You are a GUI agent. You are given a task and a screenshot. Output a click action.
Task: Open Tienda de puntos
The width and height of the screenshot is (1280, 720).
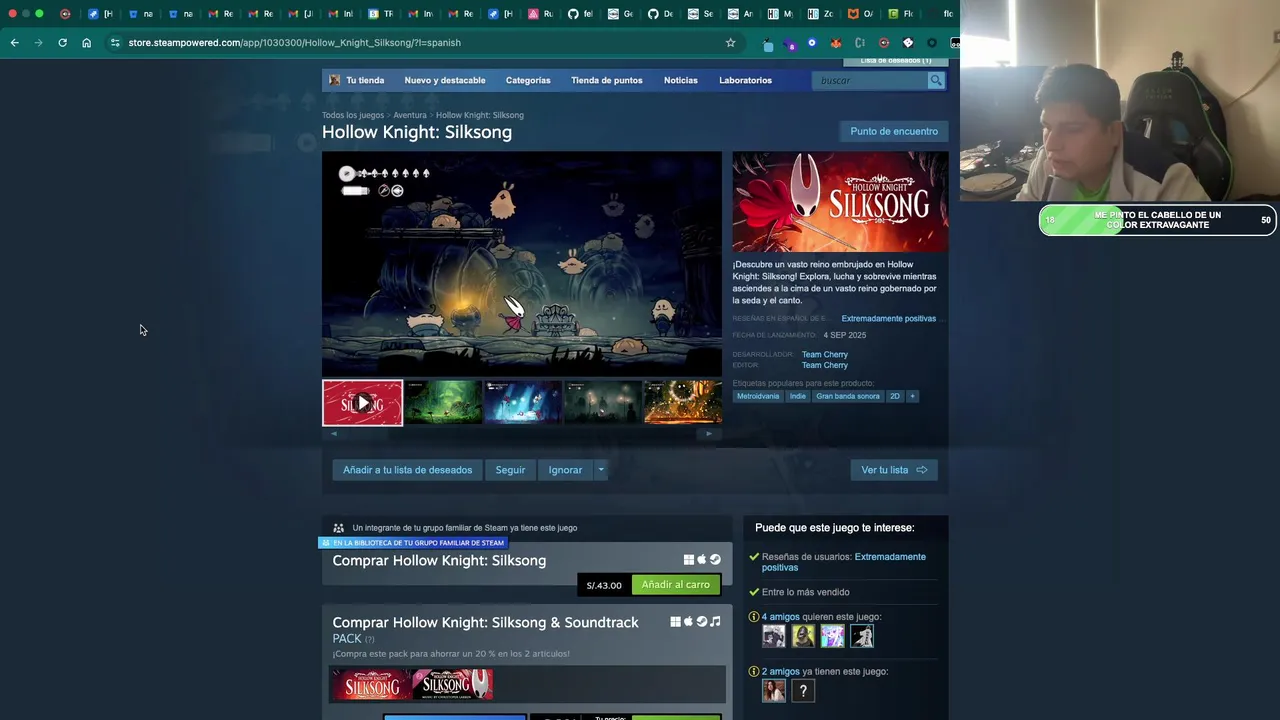(x=607, y=80)
